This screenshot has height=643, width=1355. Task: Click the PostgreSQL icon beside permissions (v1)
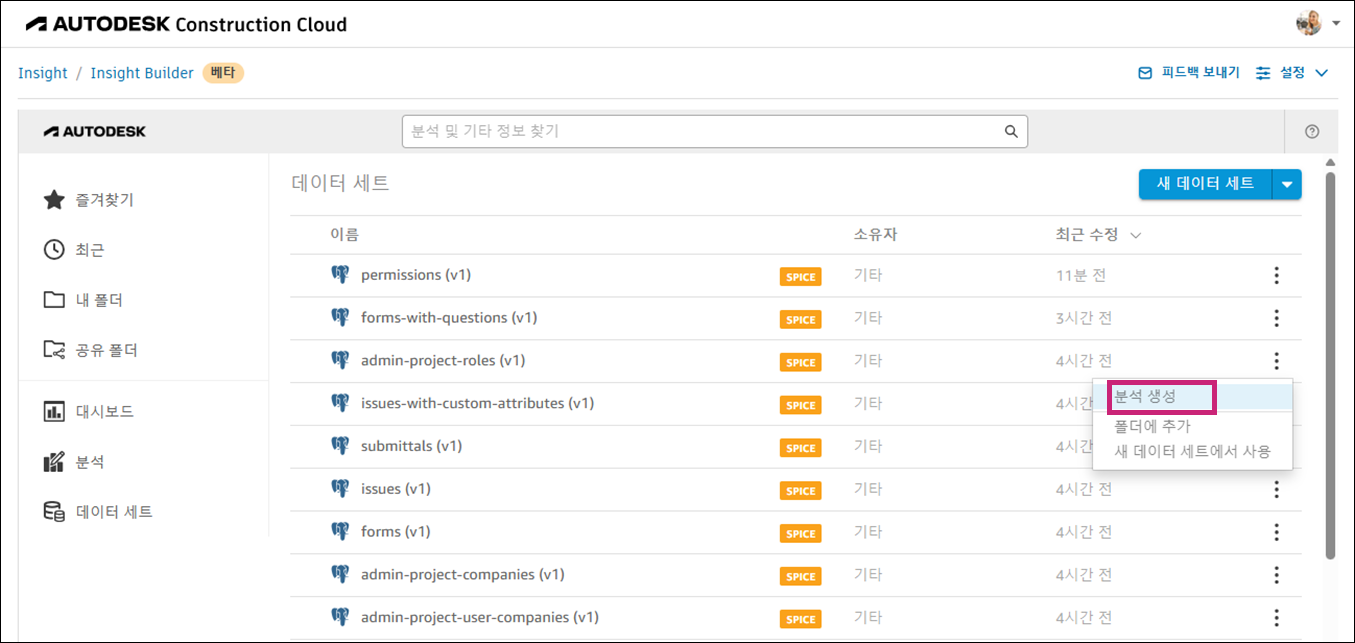[x=340, y=274]
